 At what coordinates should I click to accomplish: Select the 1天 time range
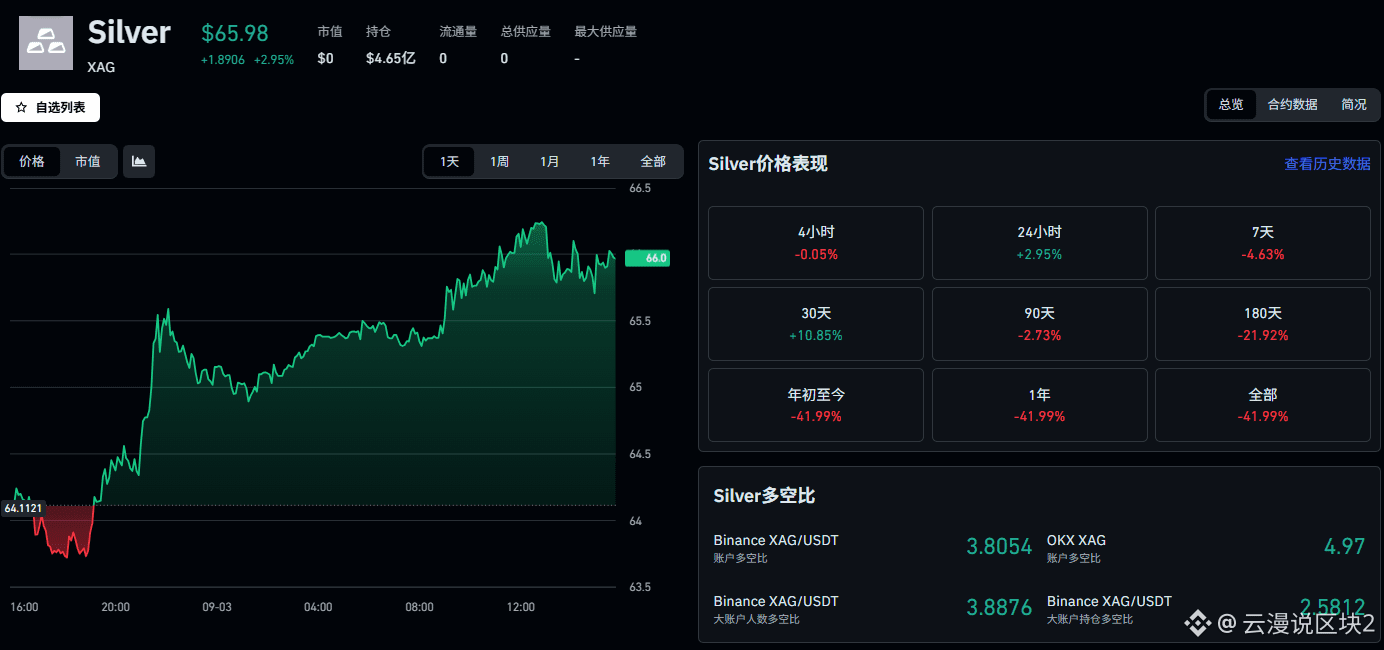(450, 162)
